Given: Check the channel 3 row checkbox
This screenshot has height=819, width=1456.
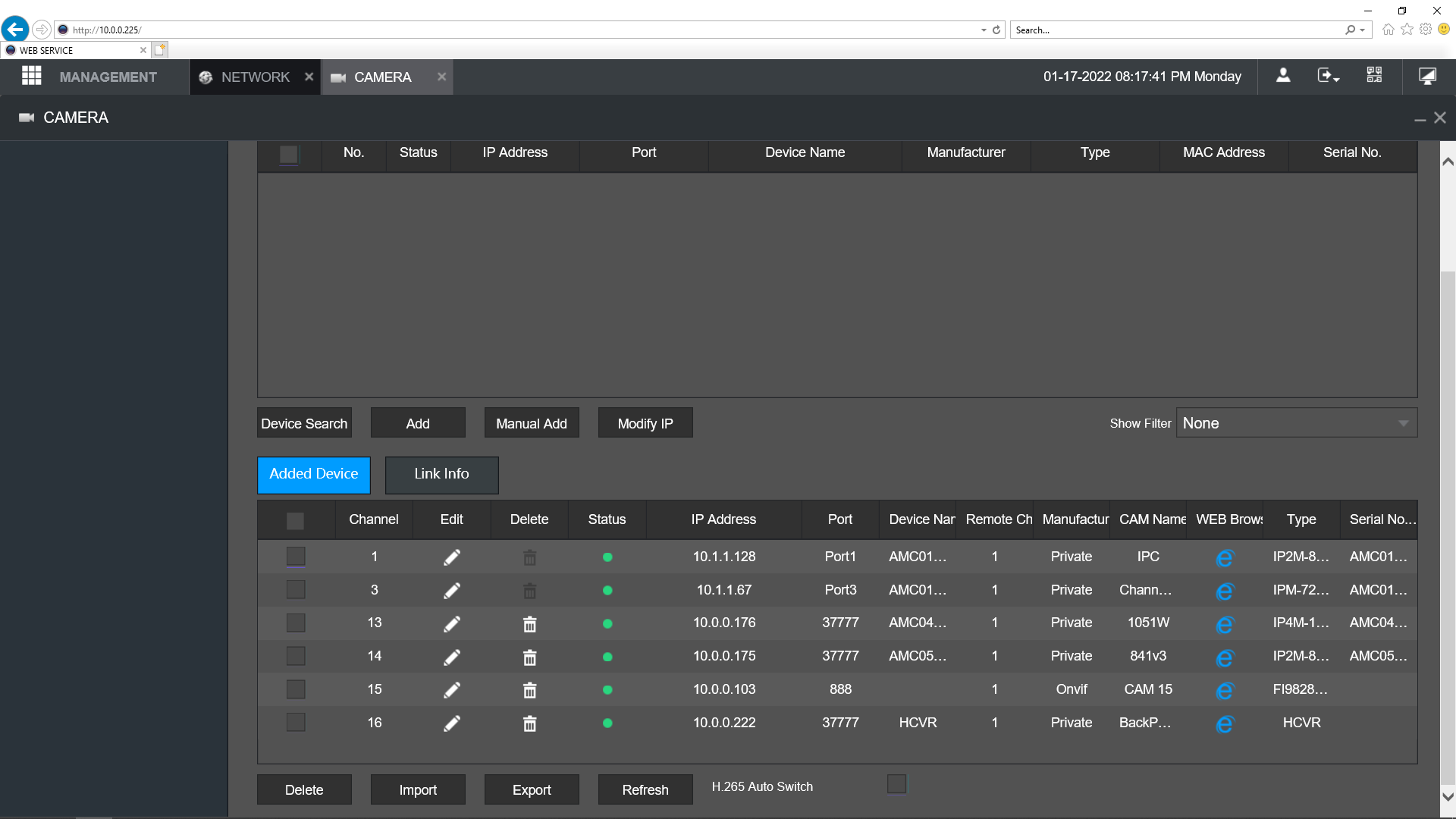Looking at the screenshot, I should pyautogui.click(x=296, y=590).
